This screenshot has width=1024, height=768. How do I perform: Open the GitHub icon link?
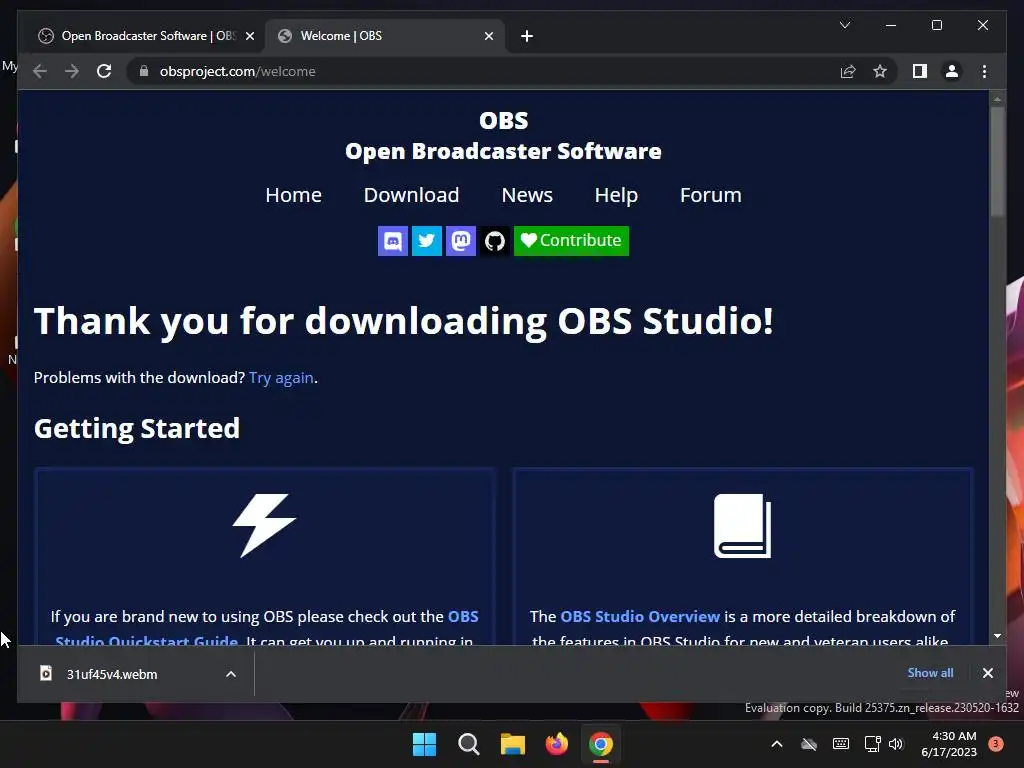coord(494,241)
